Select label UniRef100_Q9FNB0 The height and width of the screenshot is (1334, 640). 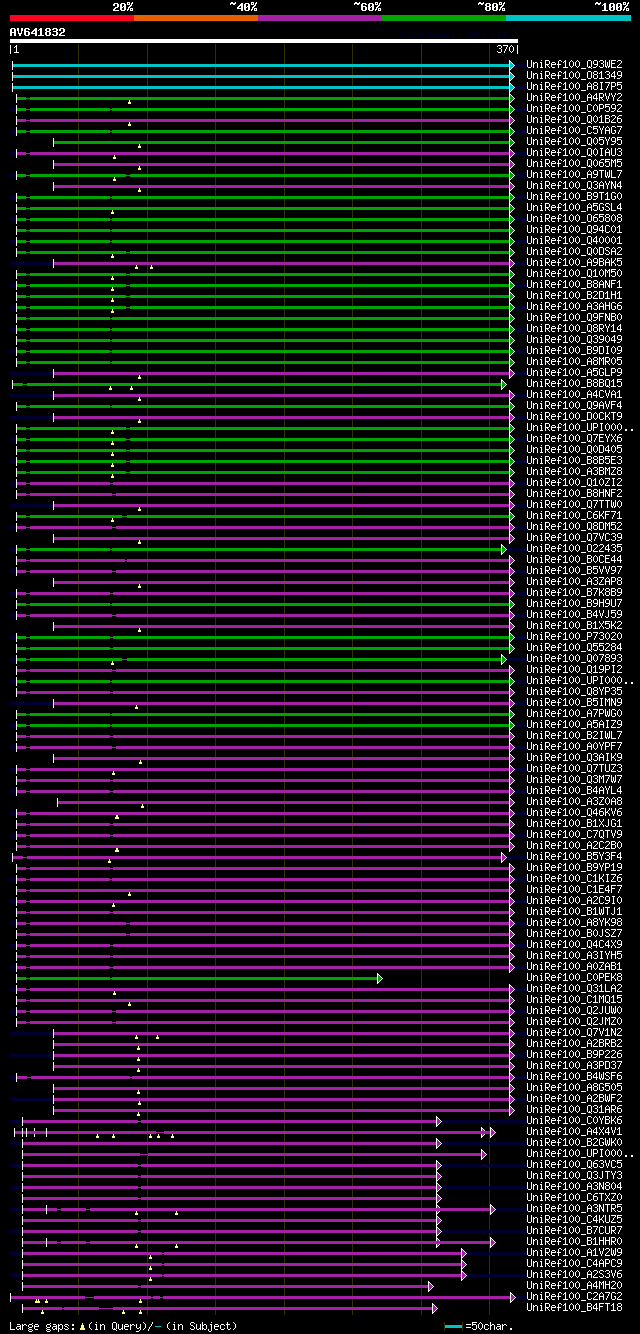574,318
